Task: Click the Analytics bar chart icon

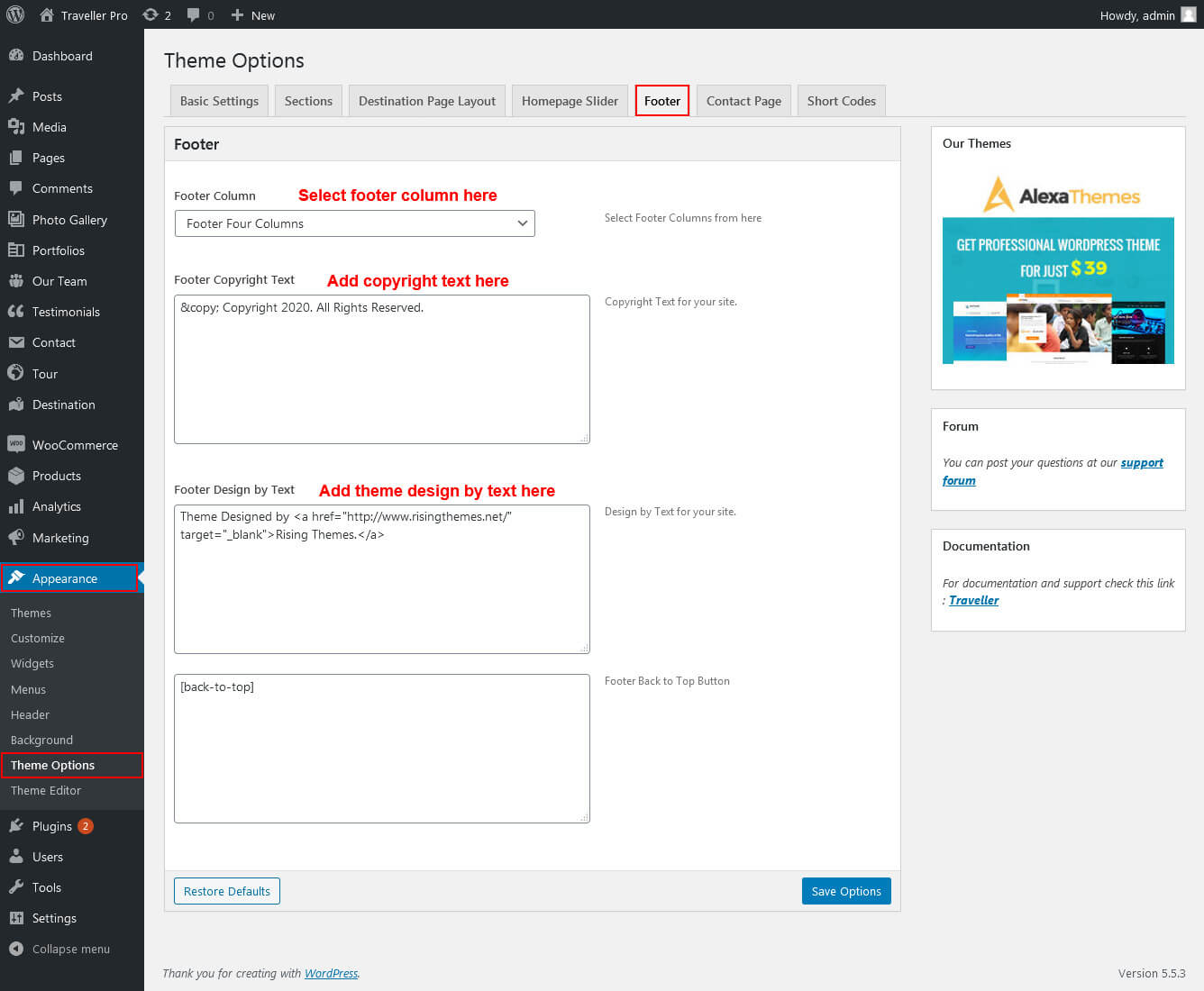Action: point(16,506)
